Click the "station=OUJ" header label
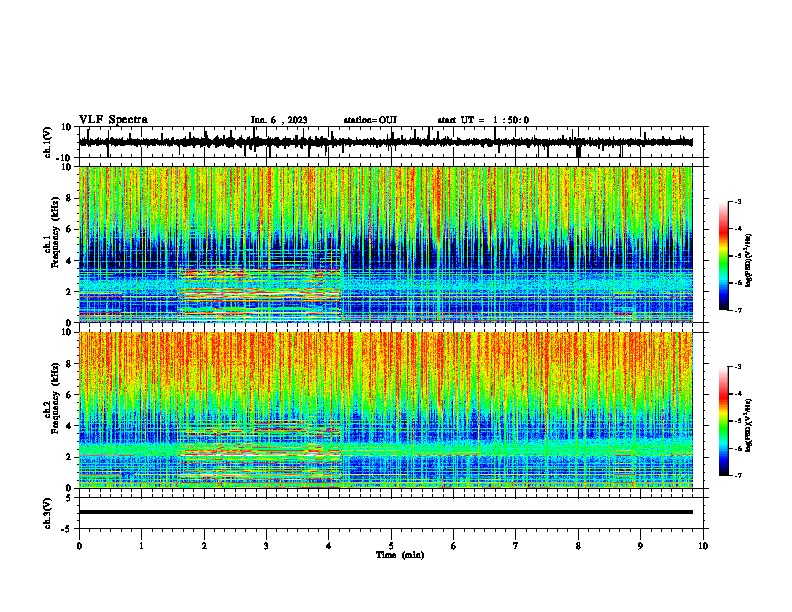 tap(370, 120)
